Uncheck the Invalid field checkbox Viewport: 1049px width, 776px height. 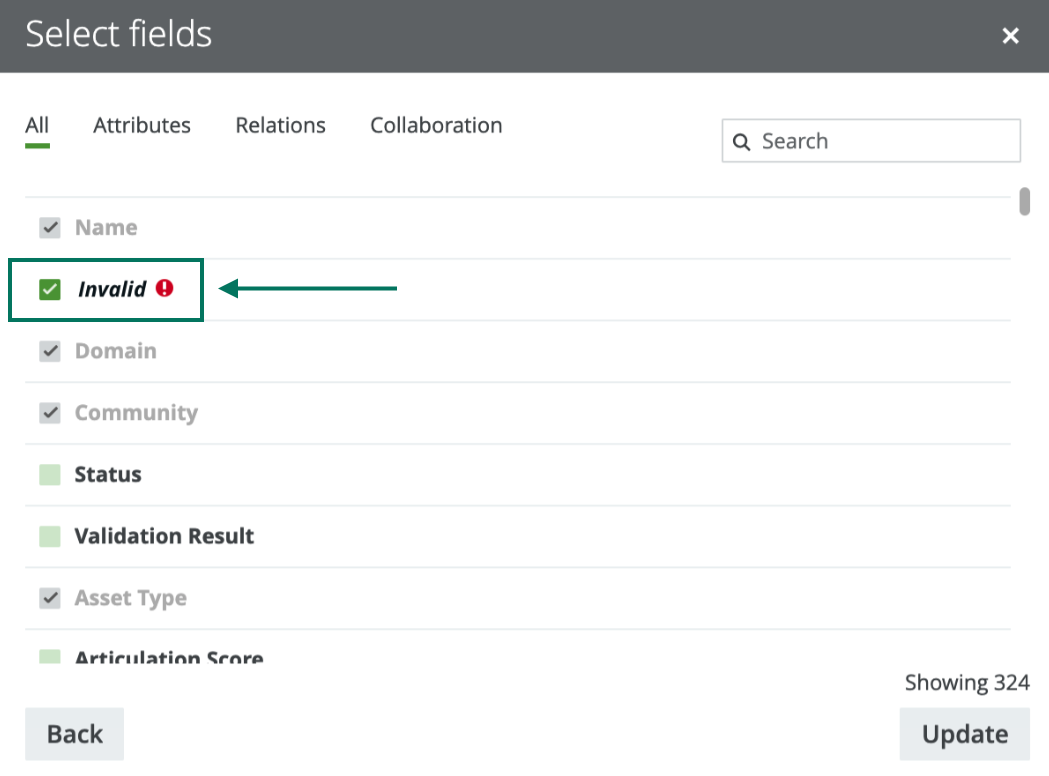(48, 289)
